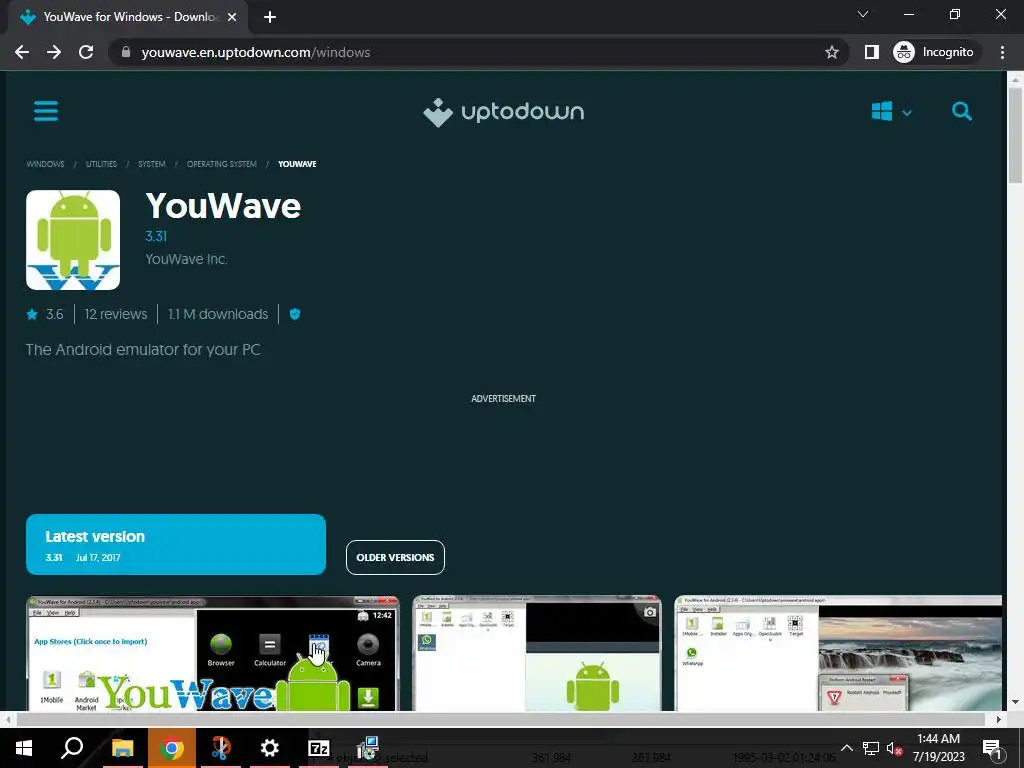Viewport: 1024px width, 768px height.
Task: Click the Chrome taskbar icon
Action: (x=172, y=748)
